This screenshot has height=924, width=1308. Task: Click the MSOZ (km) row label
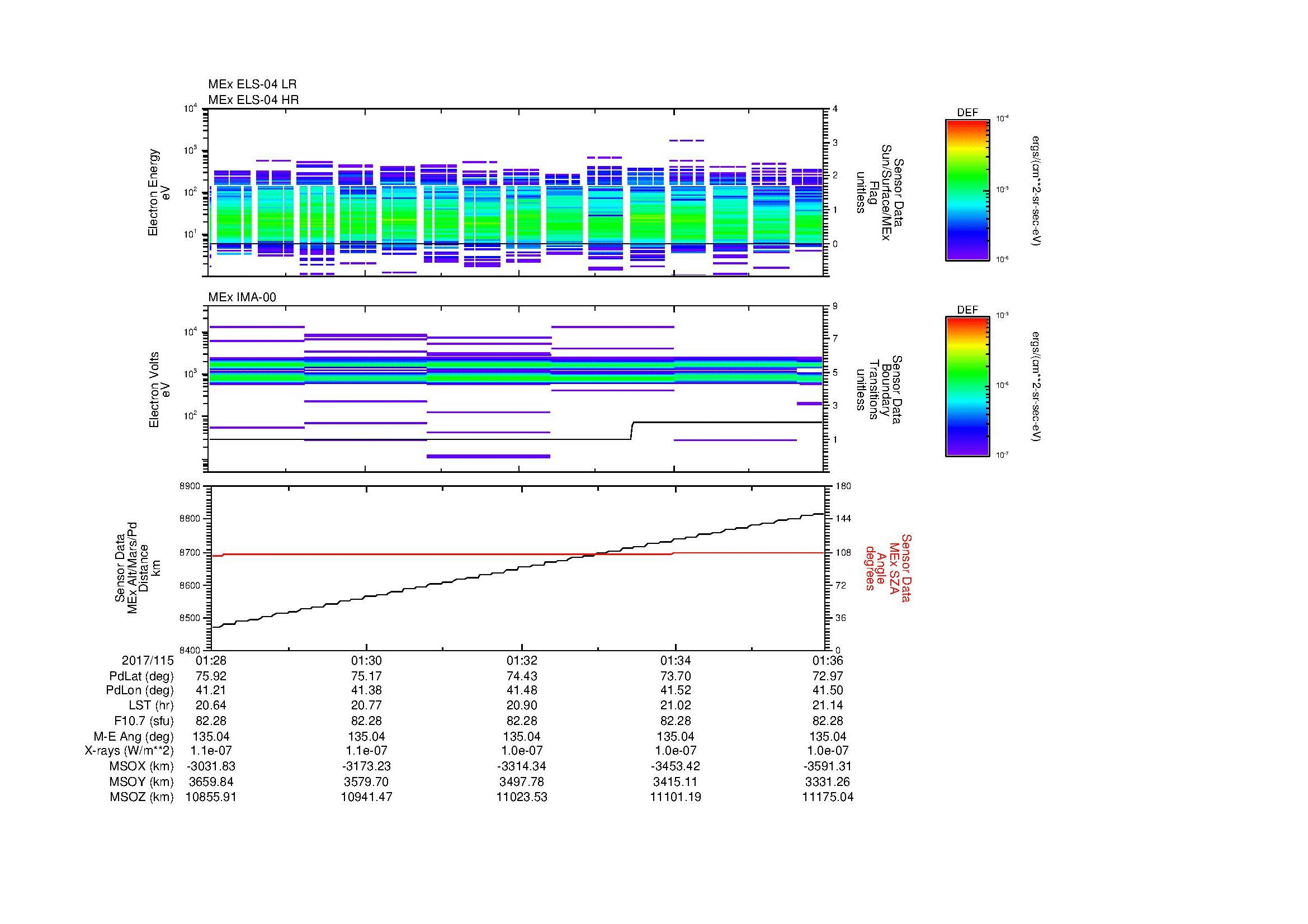click(141, 797)
